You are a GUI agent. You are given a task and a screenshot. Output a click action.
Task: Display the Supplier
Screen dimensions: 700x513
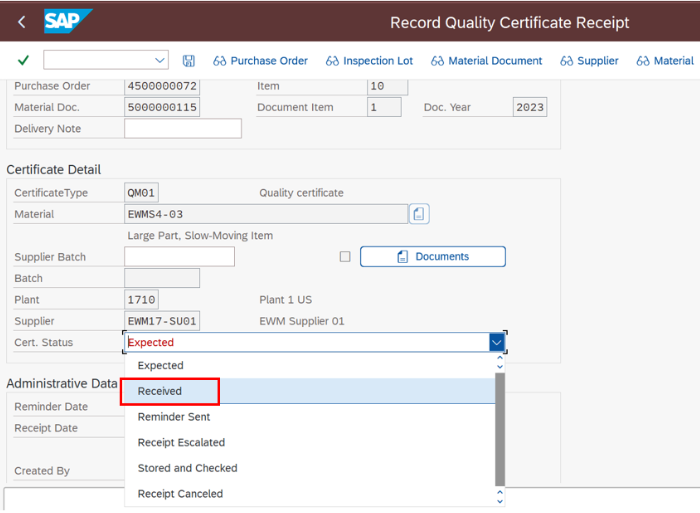tap(589, 61)
